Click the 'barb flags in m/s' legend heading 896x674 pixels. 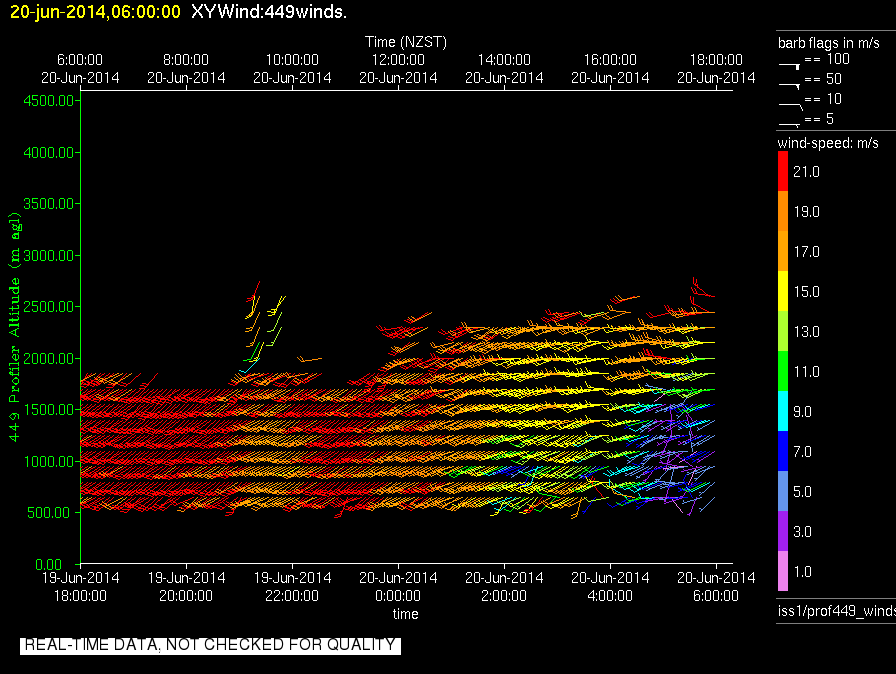pyautogui.click(x=829, y=43)
